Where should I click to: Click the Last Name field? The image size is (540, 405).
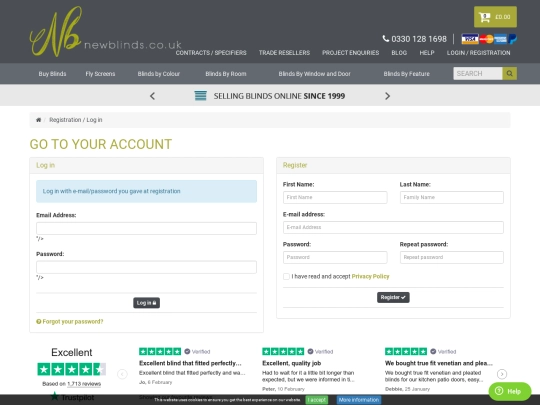coord(452,197)
